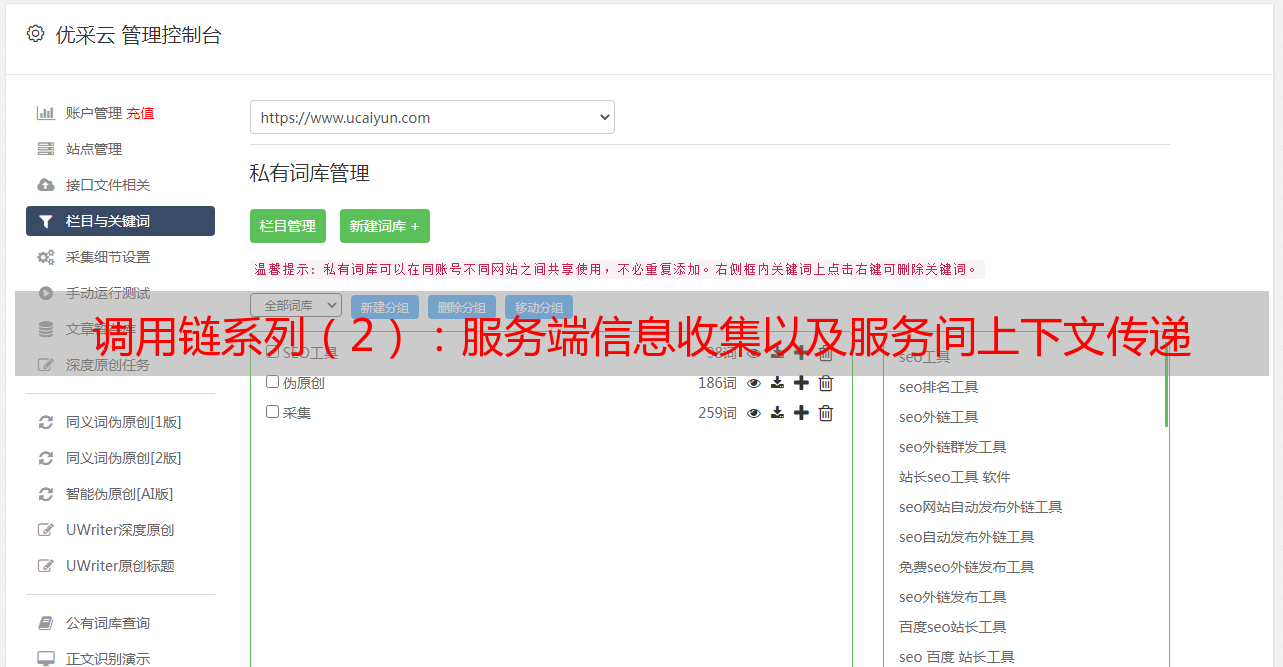Click the red 充值 link
The width and height of the screenshot is (1283, 667).
[140, 113]
